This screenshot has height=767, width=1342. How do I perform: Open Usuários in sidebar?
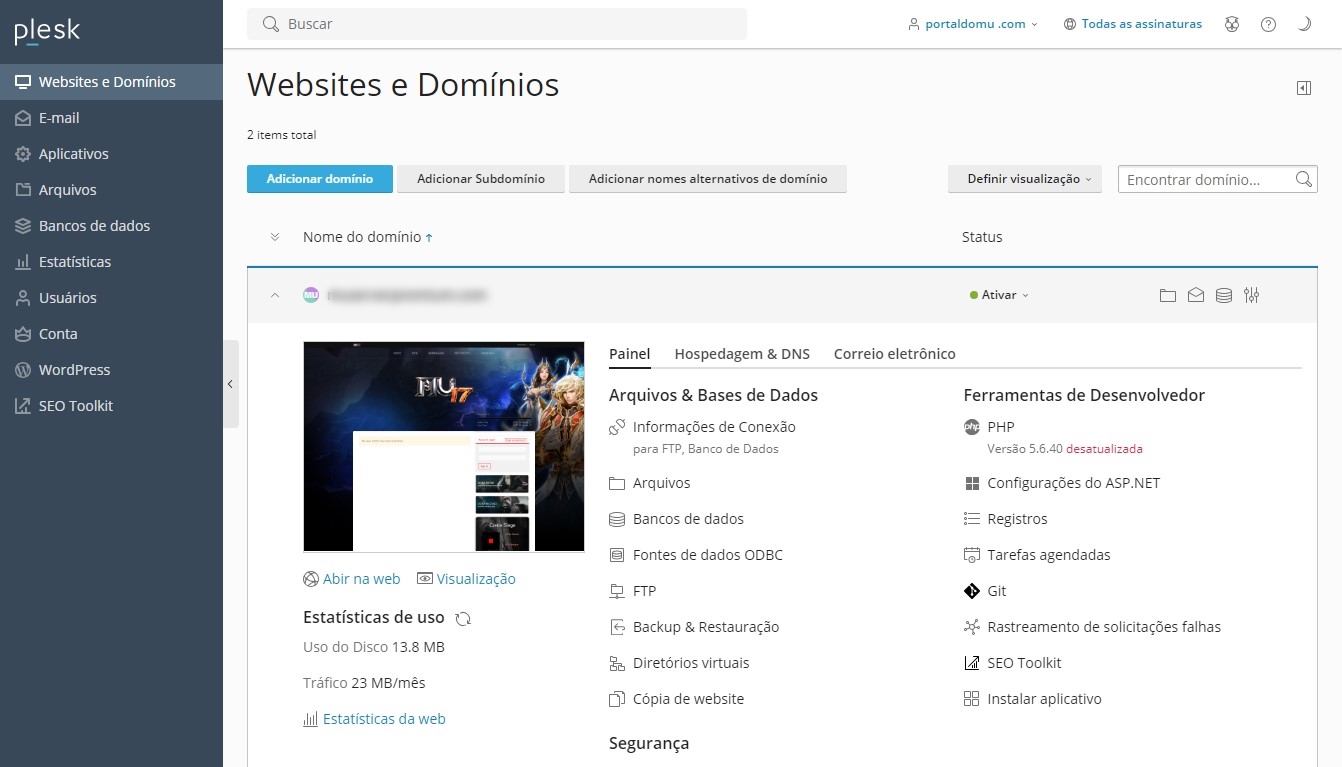pos(111,298)
